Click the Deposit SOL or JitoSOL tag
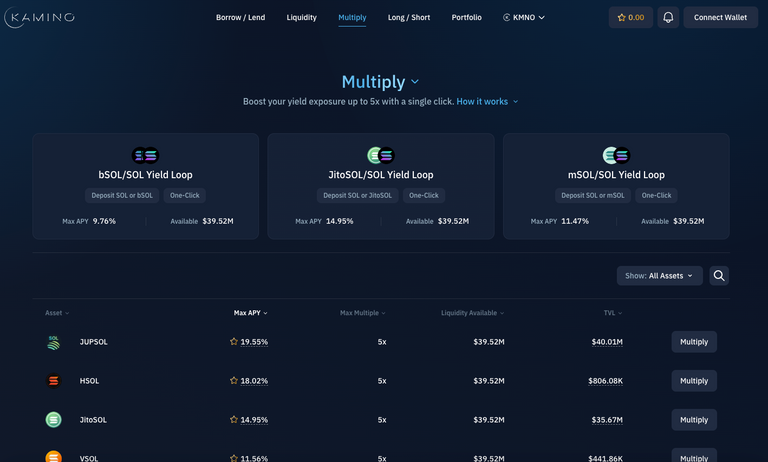Image resolution: width=768 pixels, height=462 pixels. [358, 195]
